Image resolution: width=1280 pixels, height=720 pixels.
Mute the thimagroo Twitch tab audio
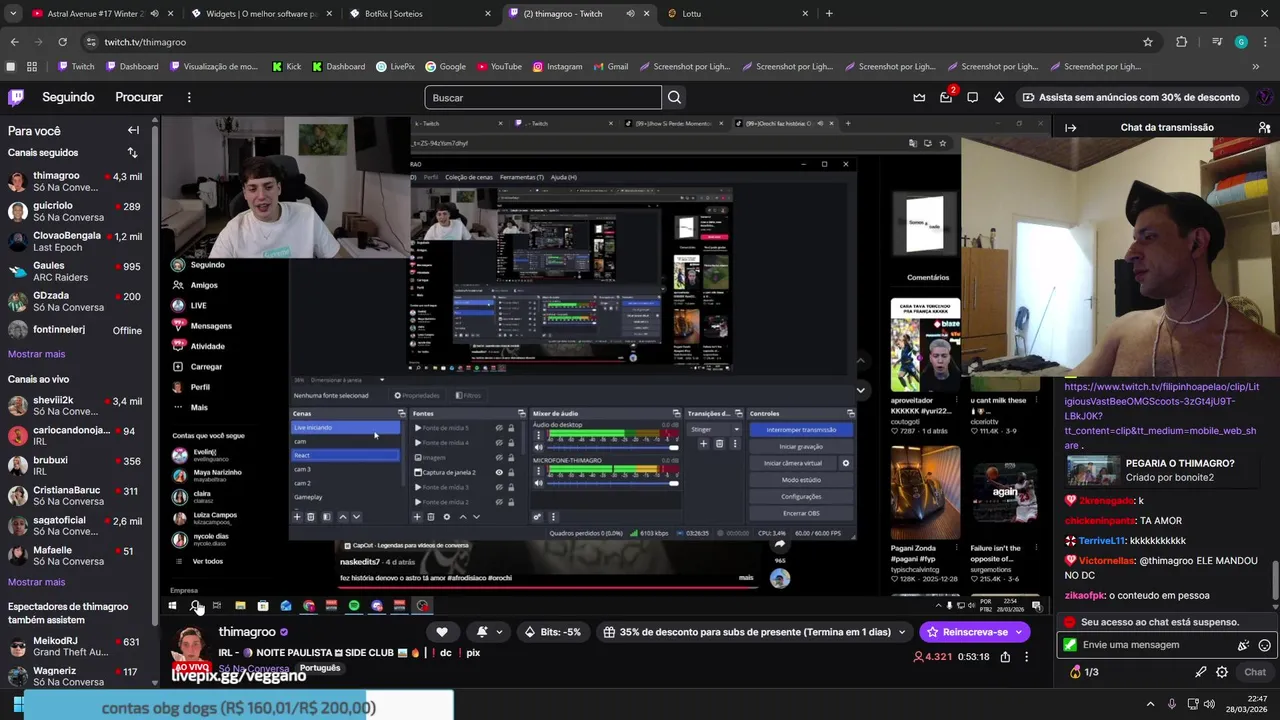630,14
